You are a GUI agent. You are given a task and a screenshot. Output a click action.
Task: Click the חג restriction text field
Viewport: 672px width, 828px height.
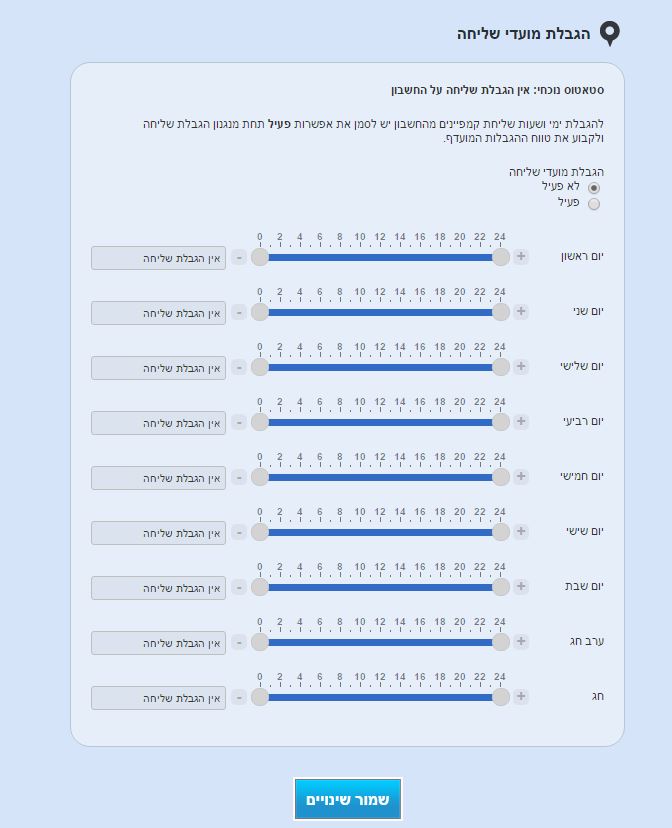(x=158, y=698)
